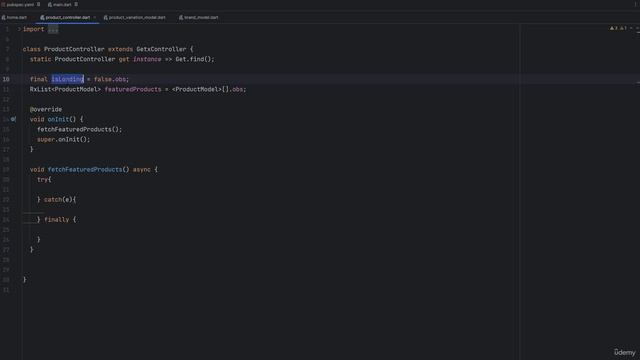Click line number 10 in the gutter
Screen dimensions: 640x360
click(6, 79)
